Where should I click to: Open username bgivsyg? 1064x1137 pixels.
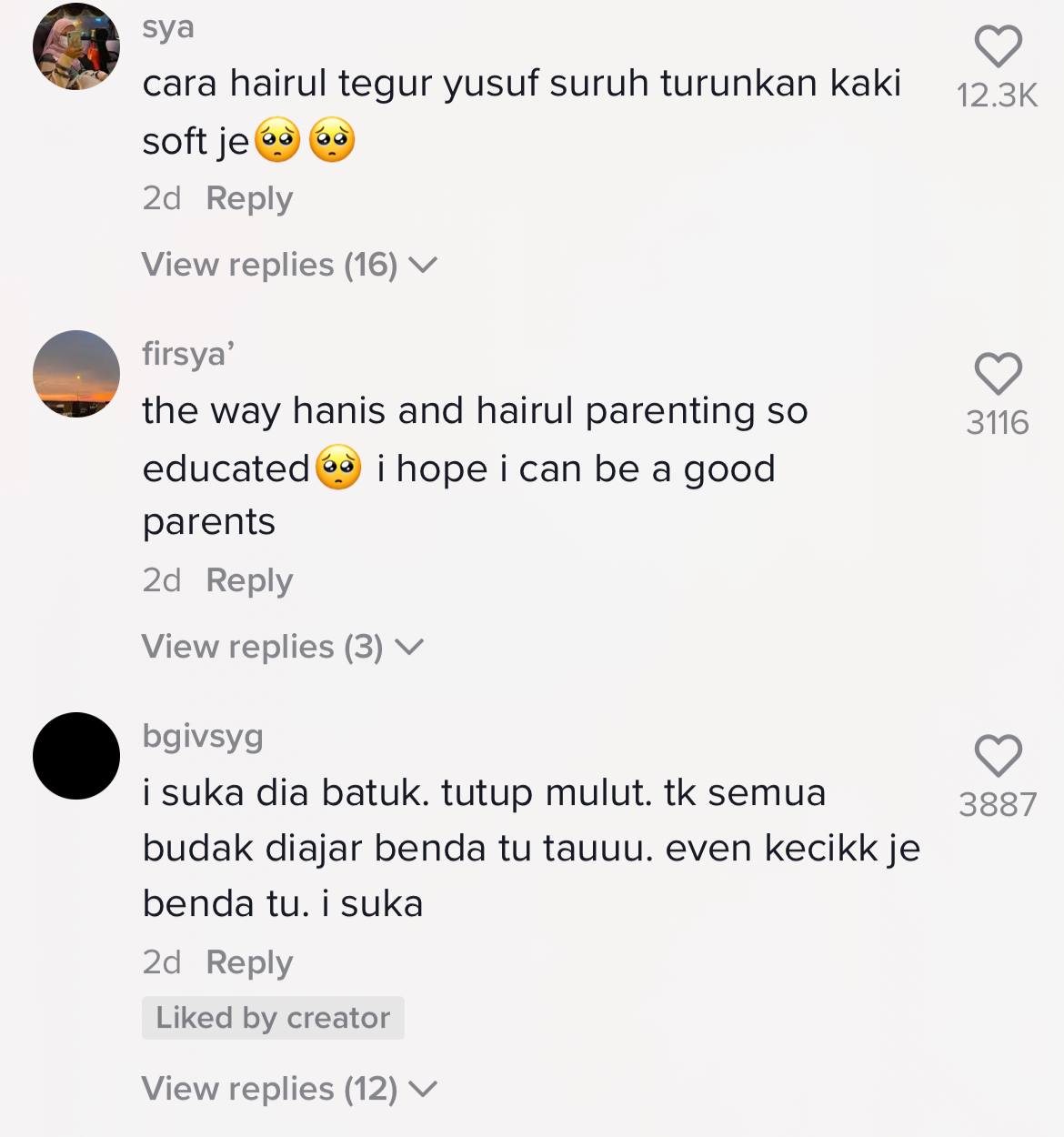[x=203, y=737]
